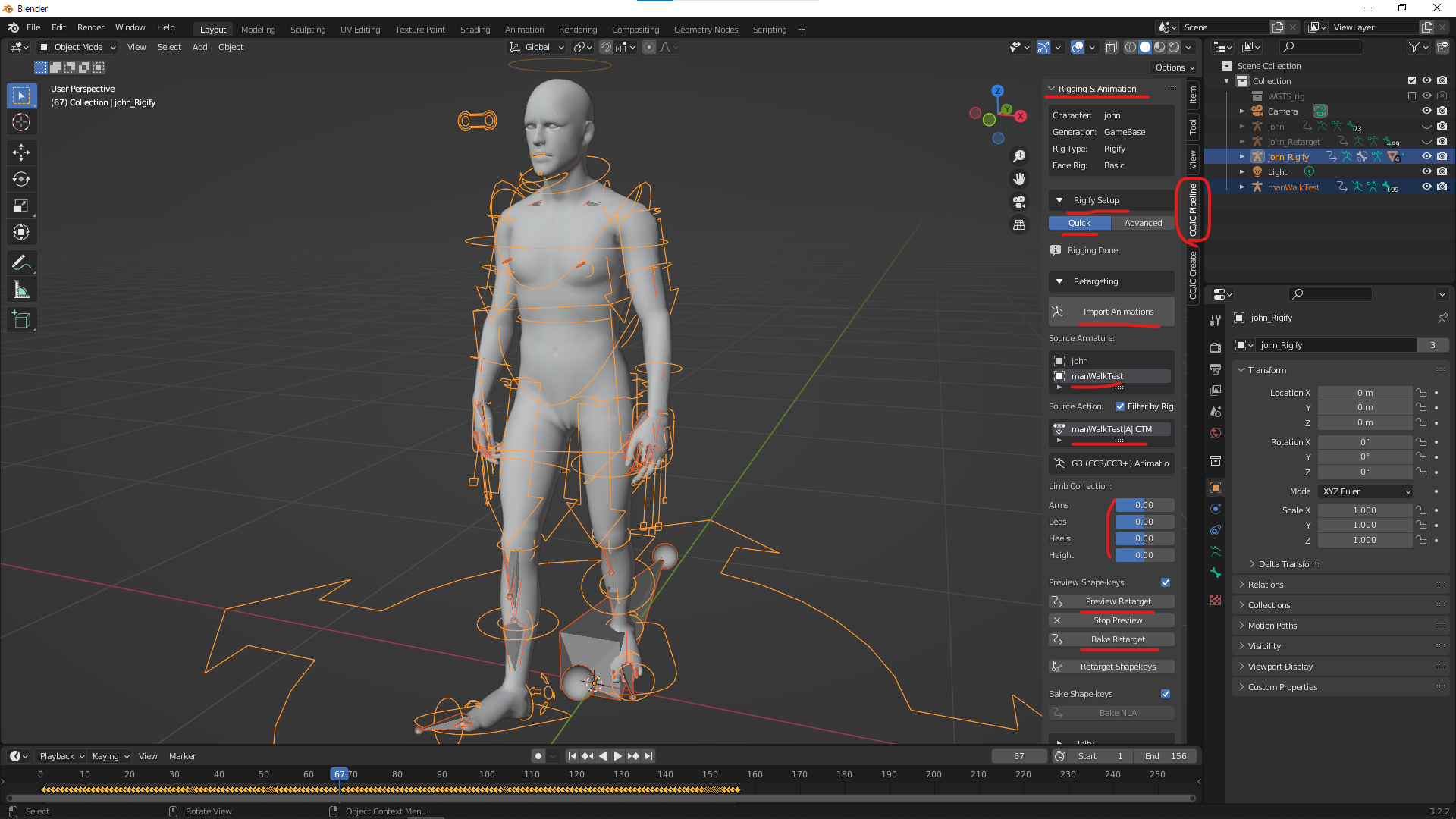Select the Rotate tool in the toolbar
Screen dimensions: 1456x819
[x=21, y=179]
